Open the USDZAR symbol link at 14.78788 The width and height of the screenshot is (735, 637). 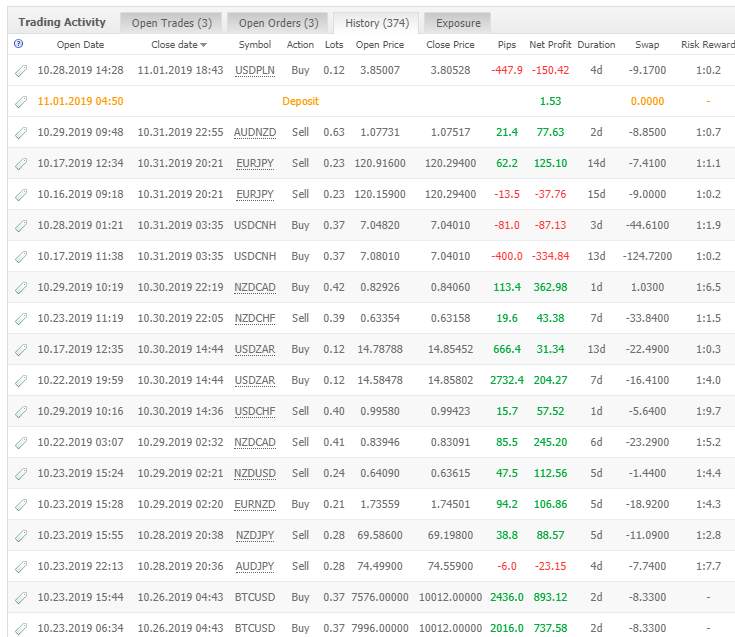(255, 349)
